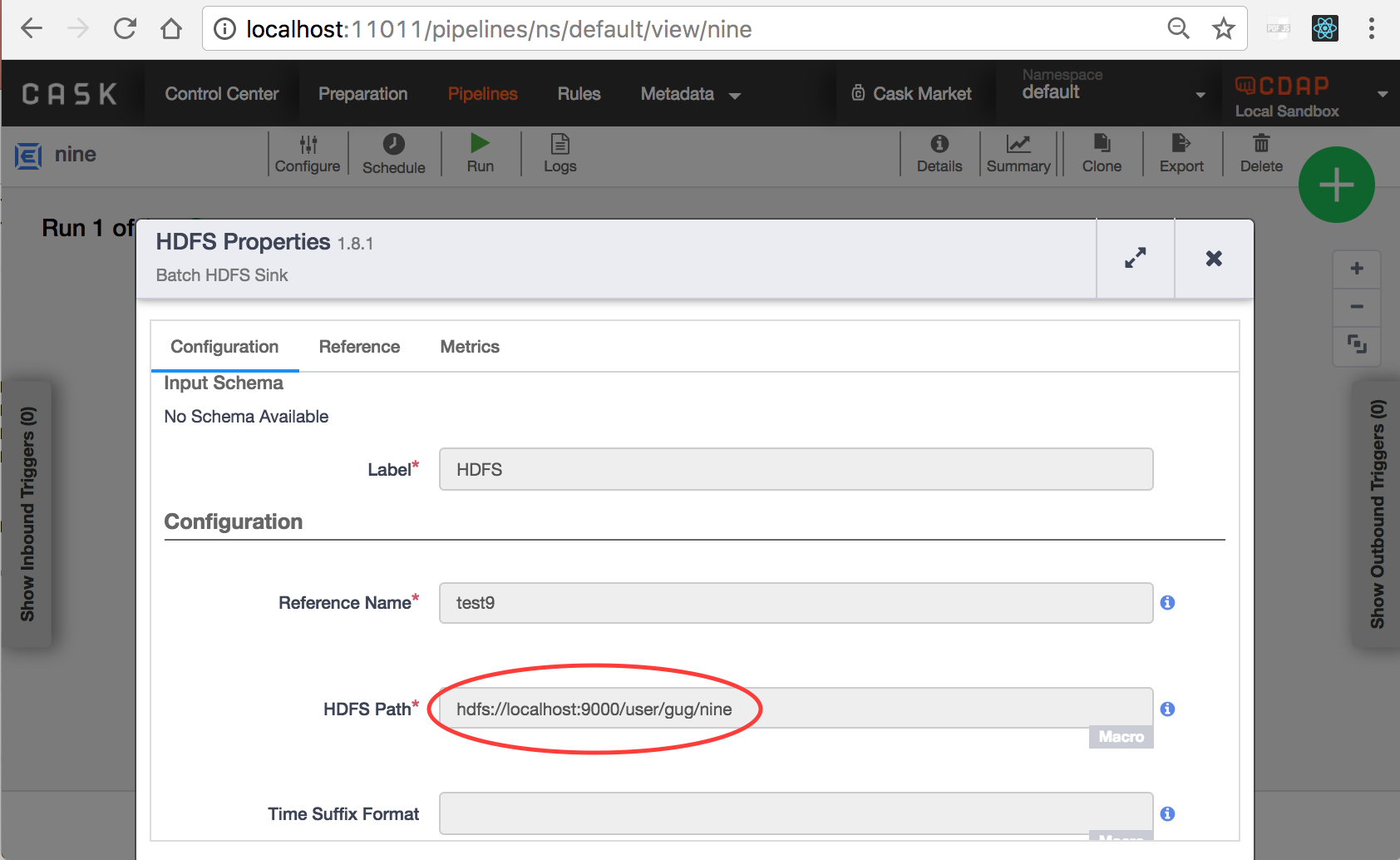The width and height of the screenshot is (1400, 860).
Task: Go to browser home page
Action: [x=171, y=29]
